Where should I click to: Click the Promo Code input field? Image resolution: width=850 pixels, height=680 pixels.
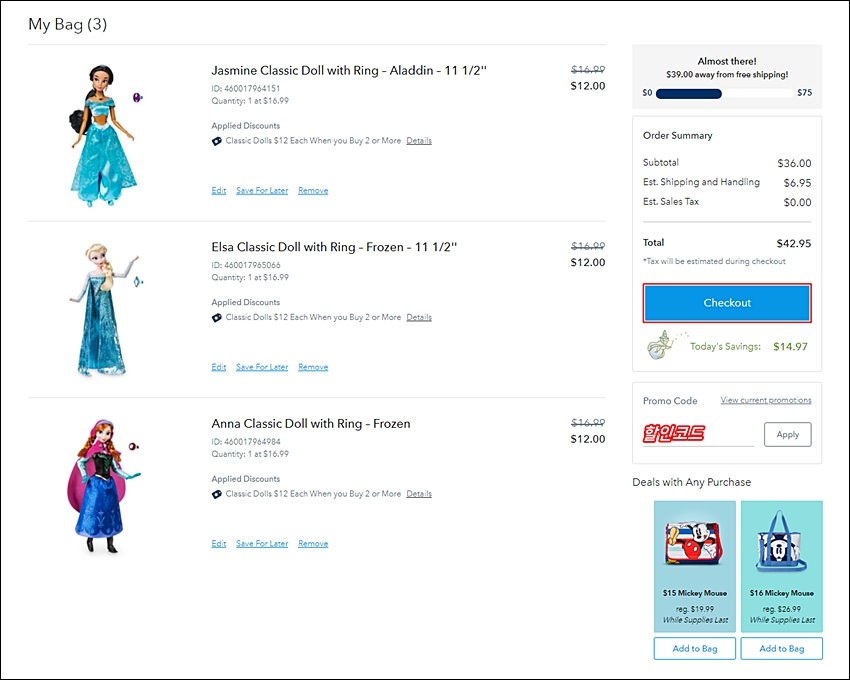pos(698,434)
